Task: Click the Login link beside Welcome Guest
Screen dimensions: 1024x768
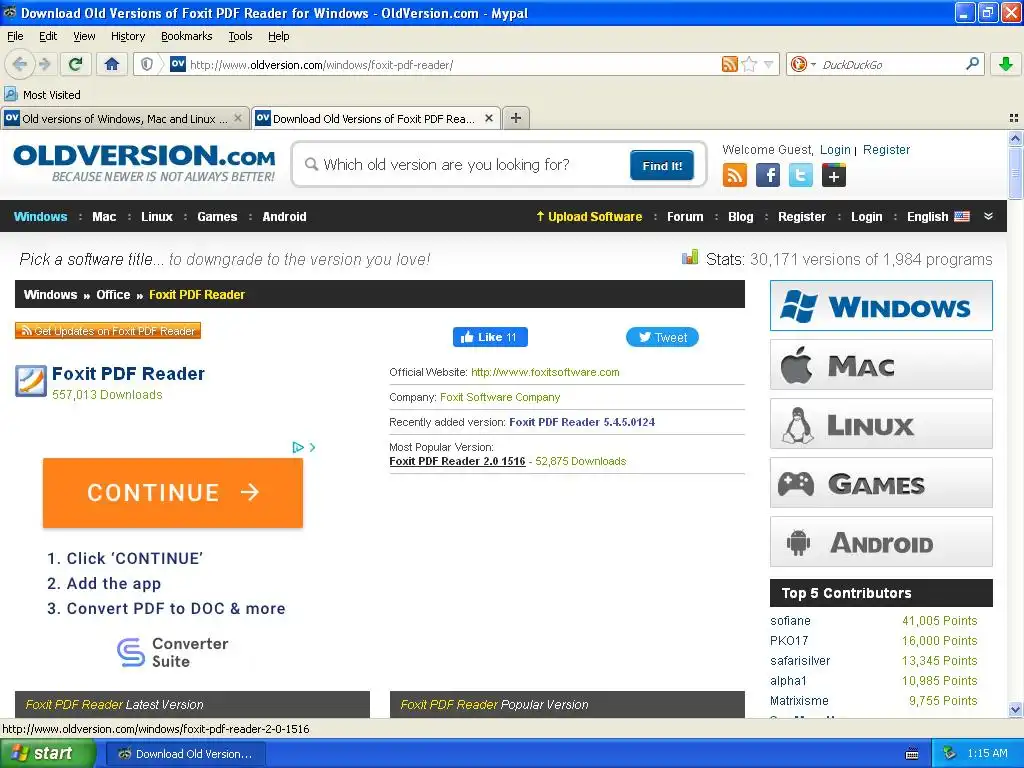Action: coord(835,150)
